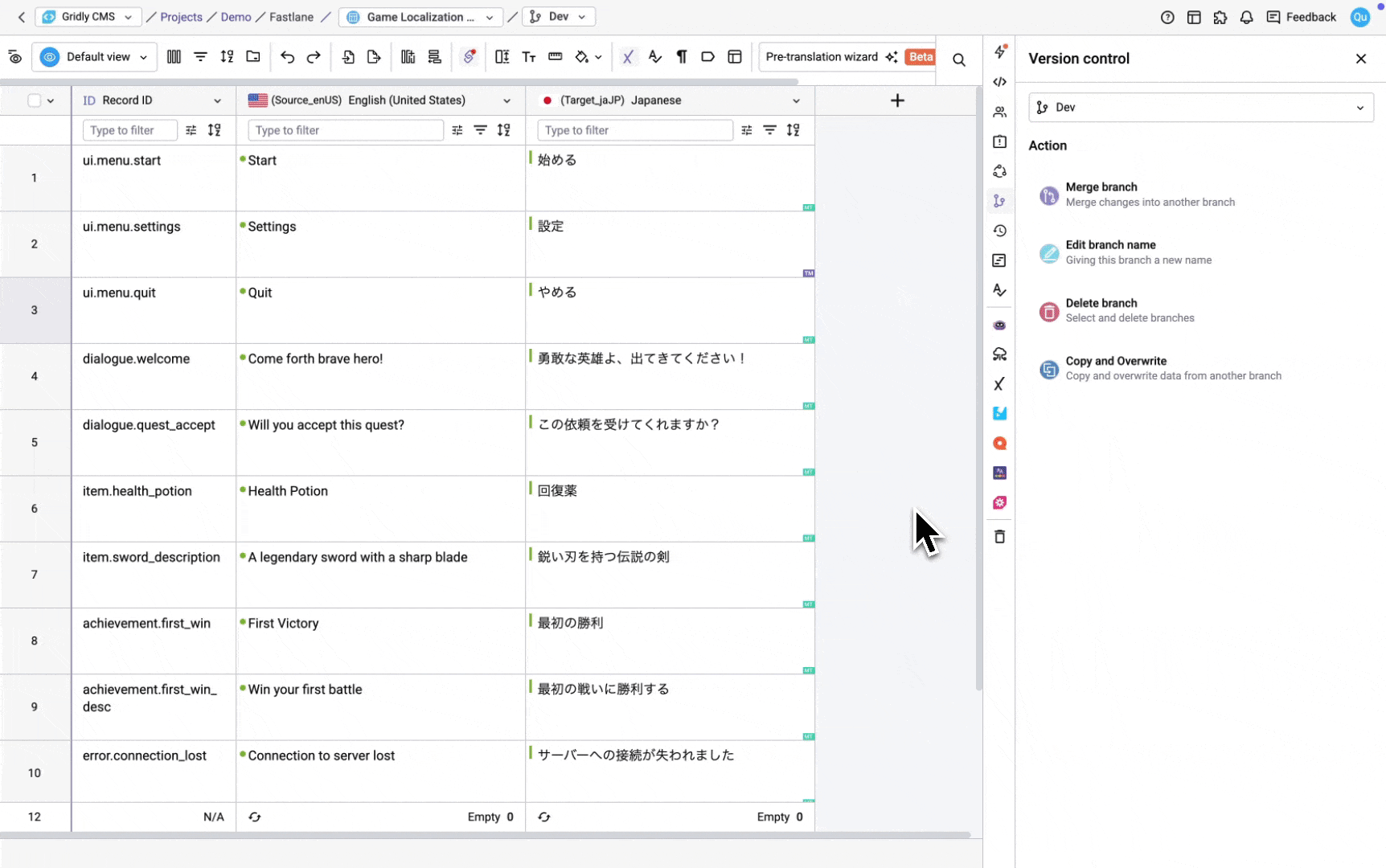Click the undo arrow in the toolbar
The image size is (1386, 868).
click(287, 57)
